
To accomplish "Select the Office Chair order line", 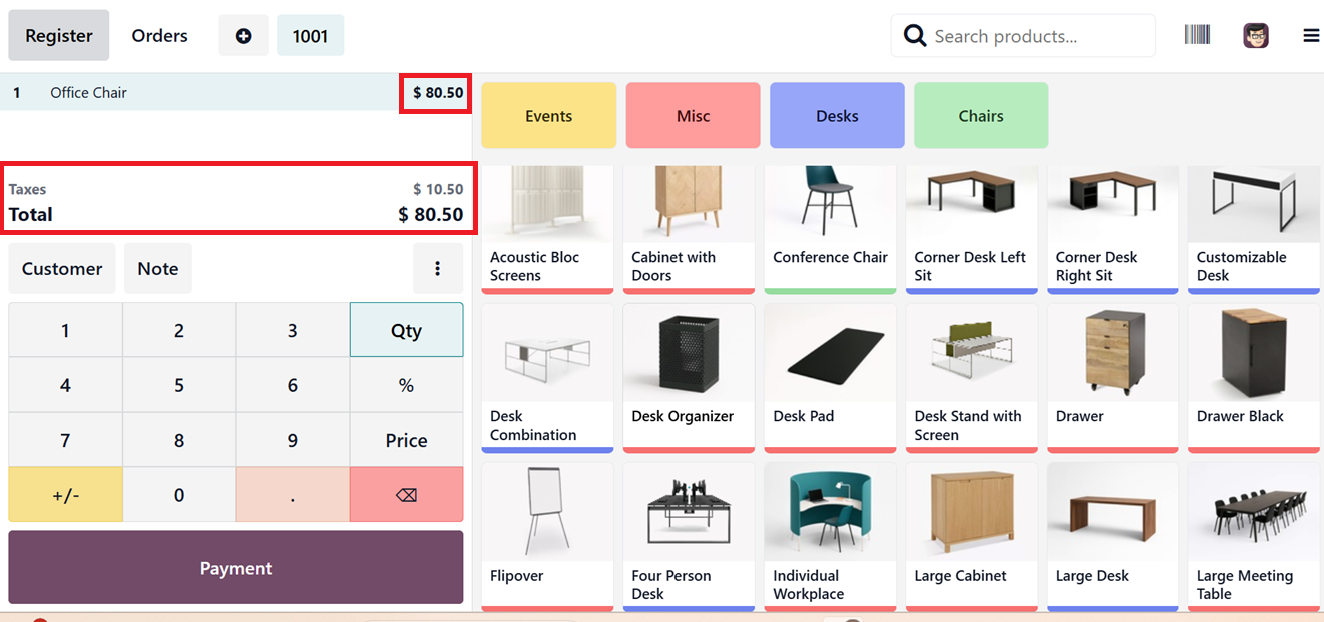I will [200, 93].
